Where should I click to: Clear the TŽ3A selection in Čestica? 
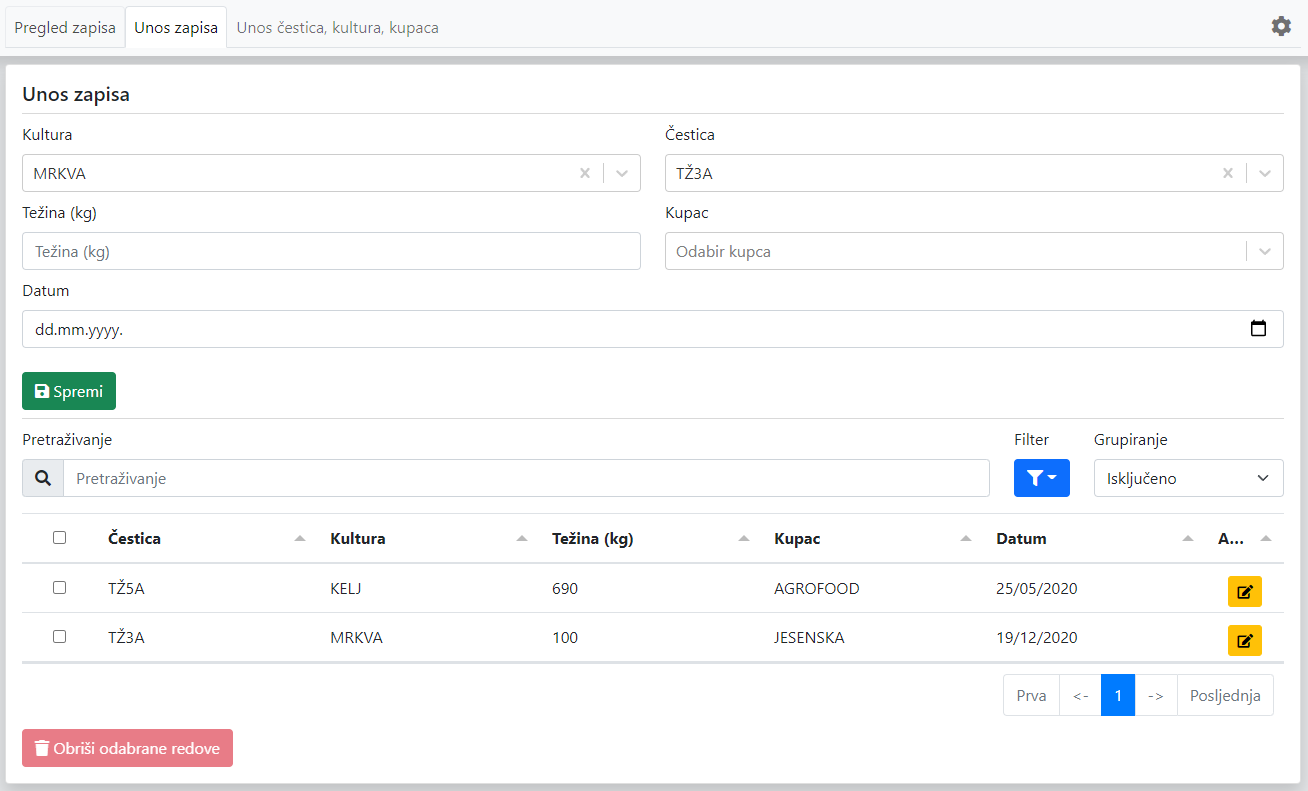click(1228, 173)
